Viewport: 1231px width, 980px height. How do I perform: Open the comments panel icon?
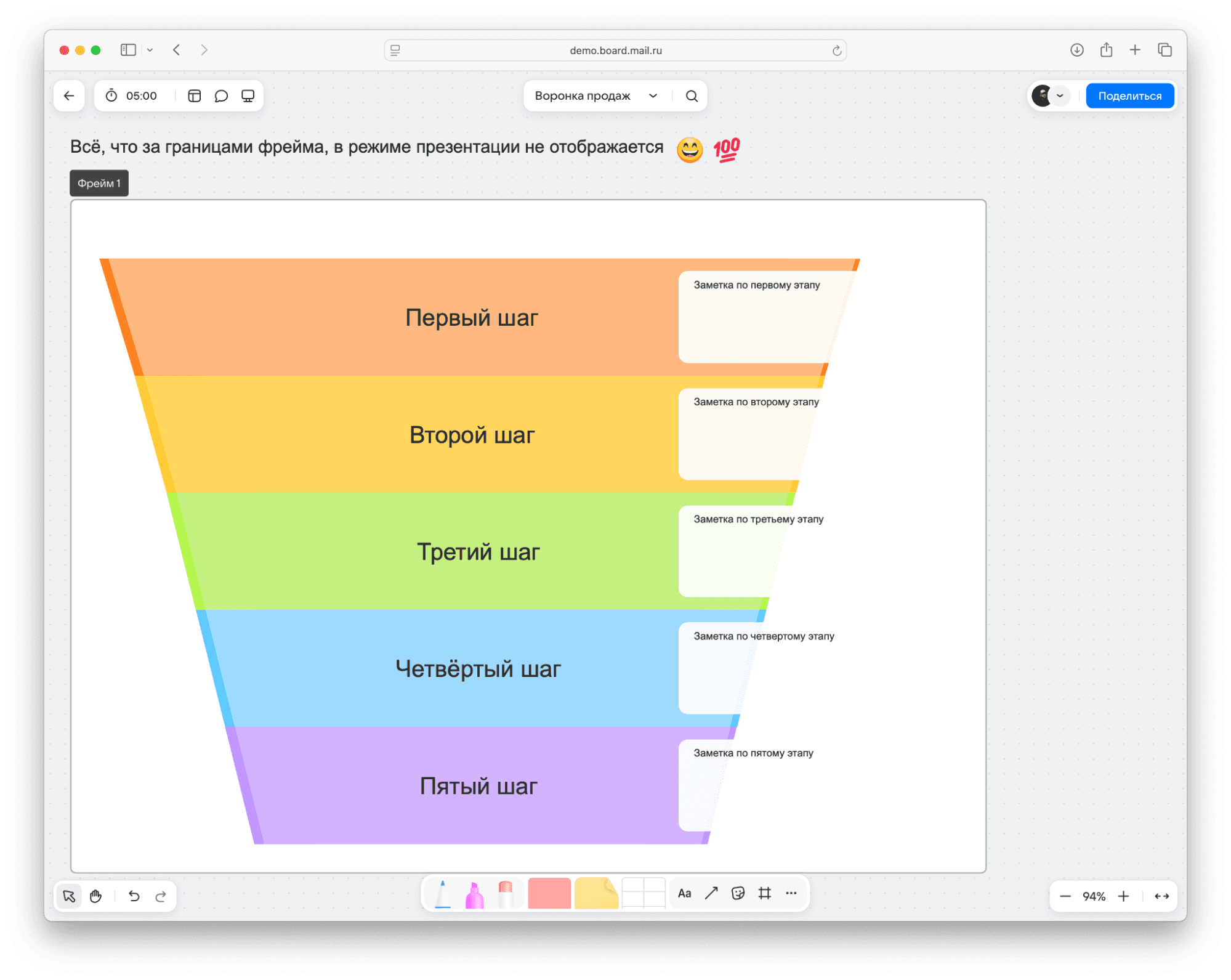pyautogui.click(x=221, y=96)
